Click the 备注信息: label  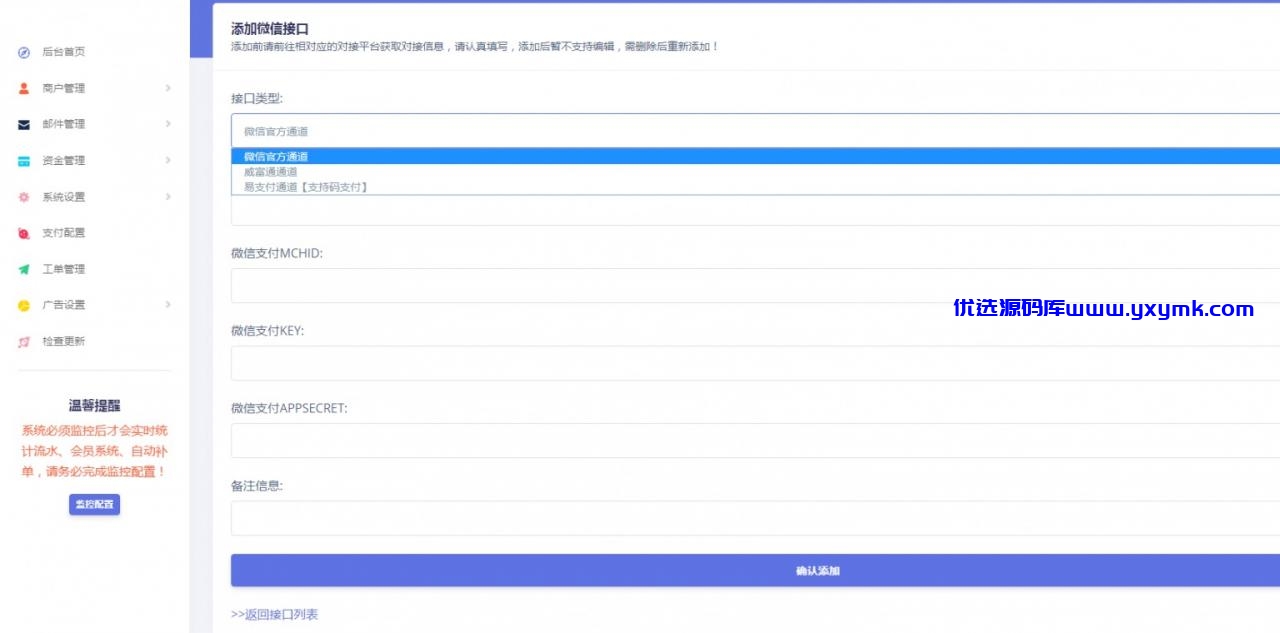coord(257,486)
